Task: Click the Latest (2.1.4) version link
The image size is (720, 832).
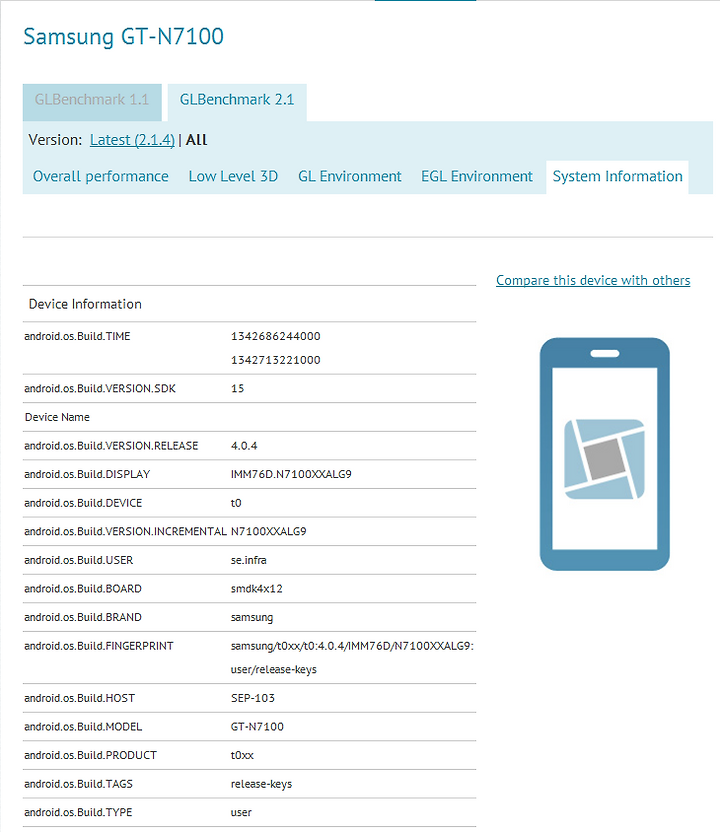Action: click(132, 140)
